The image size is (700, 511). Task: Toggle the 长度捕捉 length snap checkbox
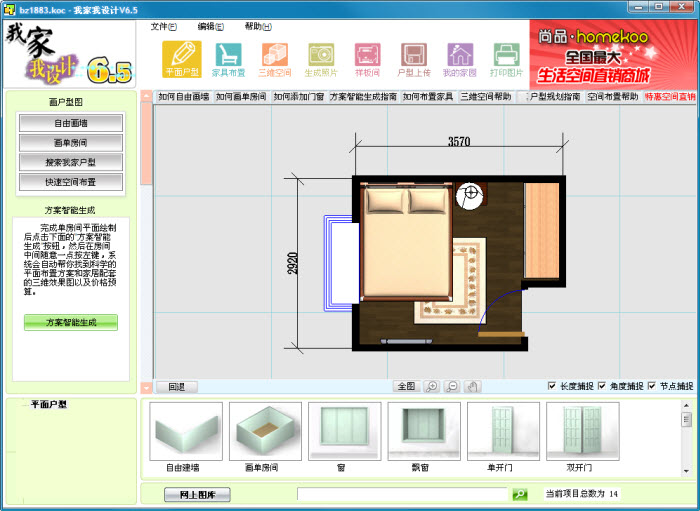tap(553, 386)
